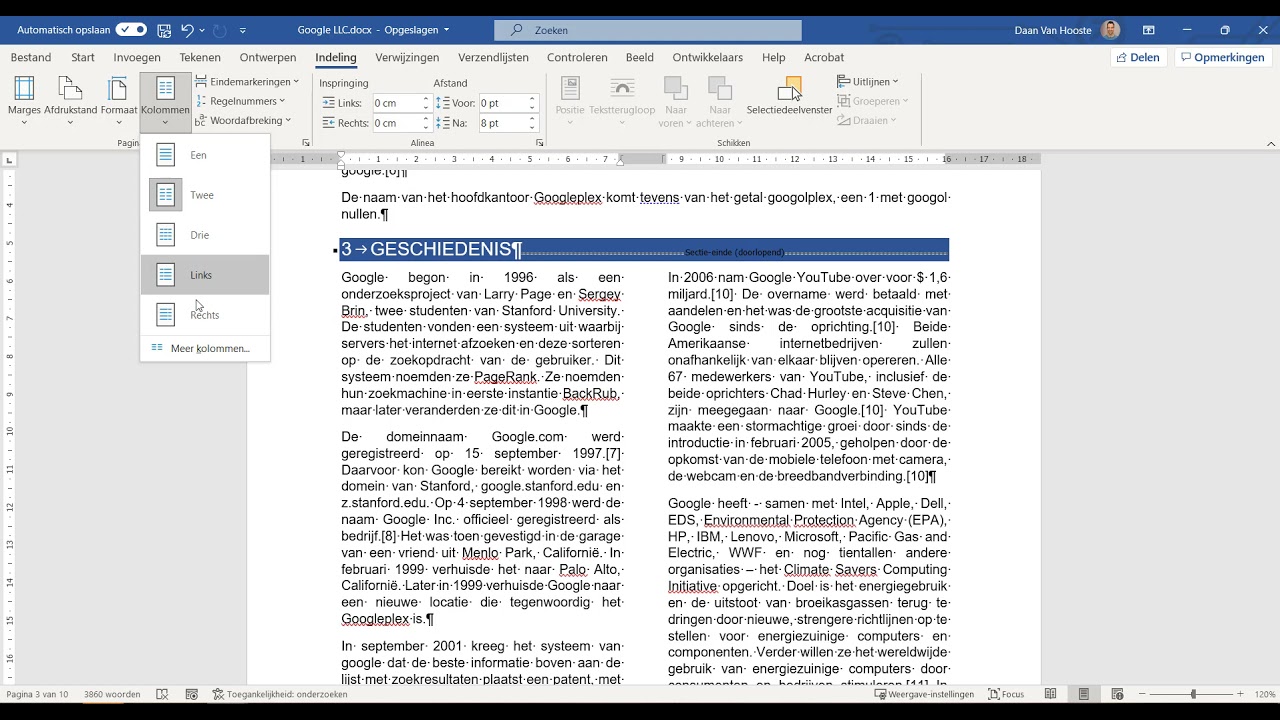Click the 3860 woorden word count
Viewport: 1280px width, 720px height.
[x=112, y=694]
